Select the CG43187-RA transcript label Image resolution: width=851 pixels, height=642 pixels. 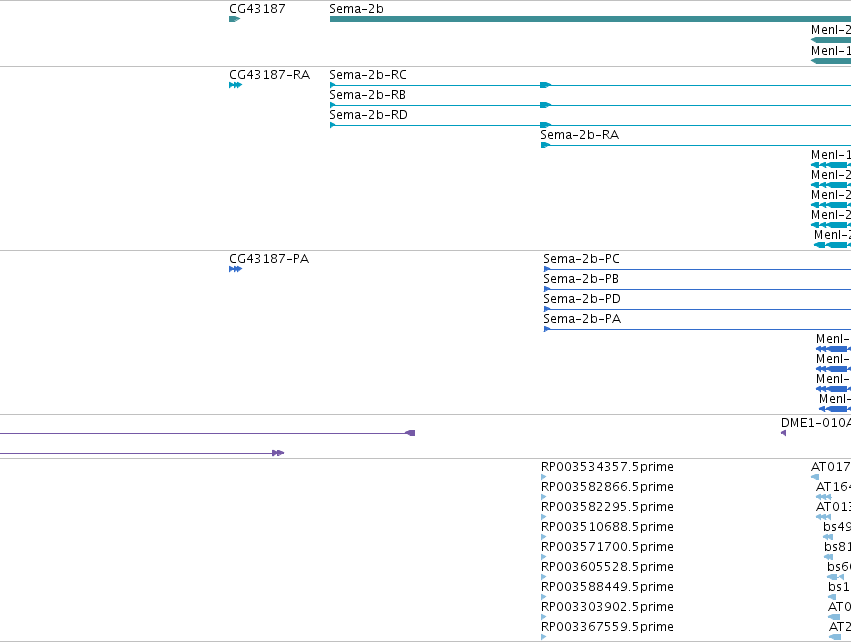pyautogui.click(x=269, y=75)
